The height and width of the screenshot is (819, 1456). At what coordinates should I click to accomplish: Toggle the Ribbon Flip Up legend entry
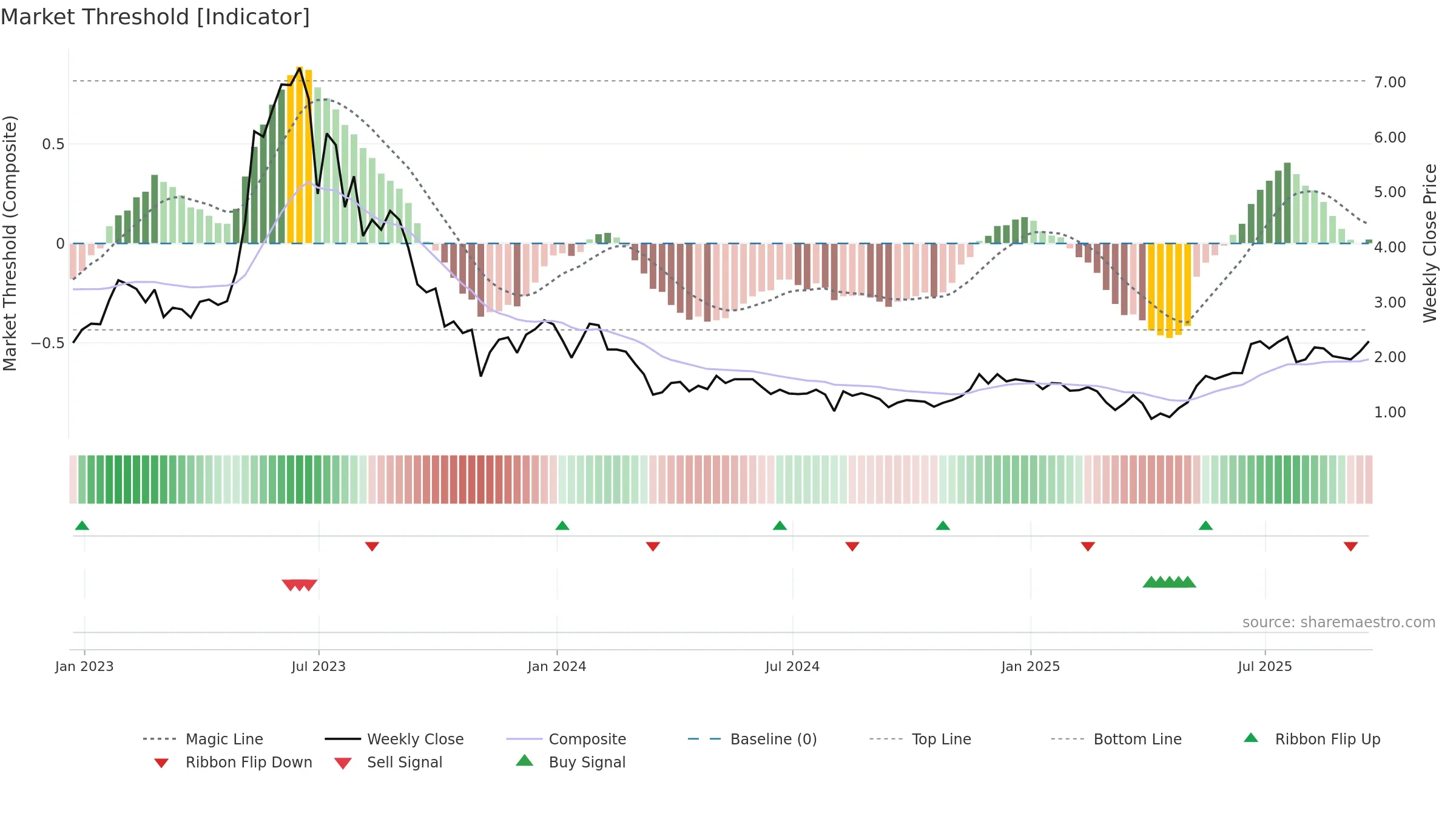1312,739
